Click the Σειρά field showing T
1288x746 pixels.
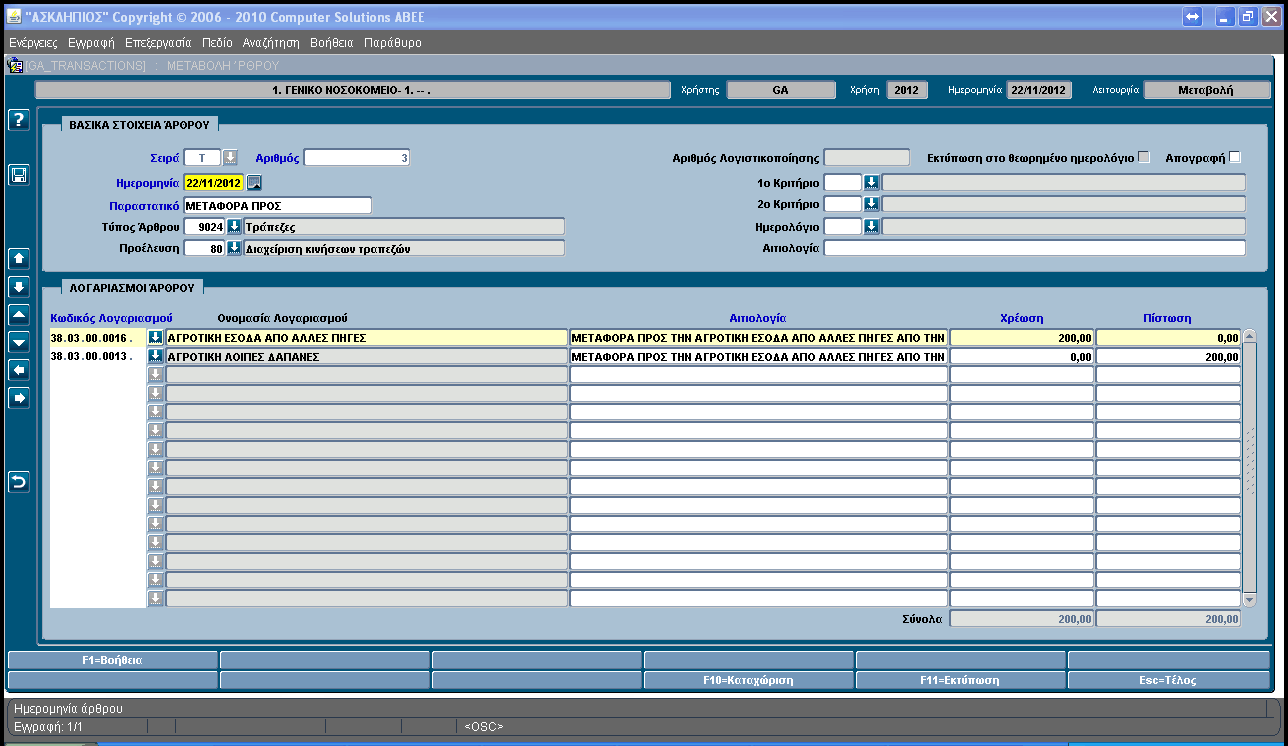pos(203,157)
